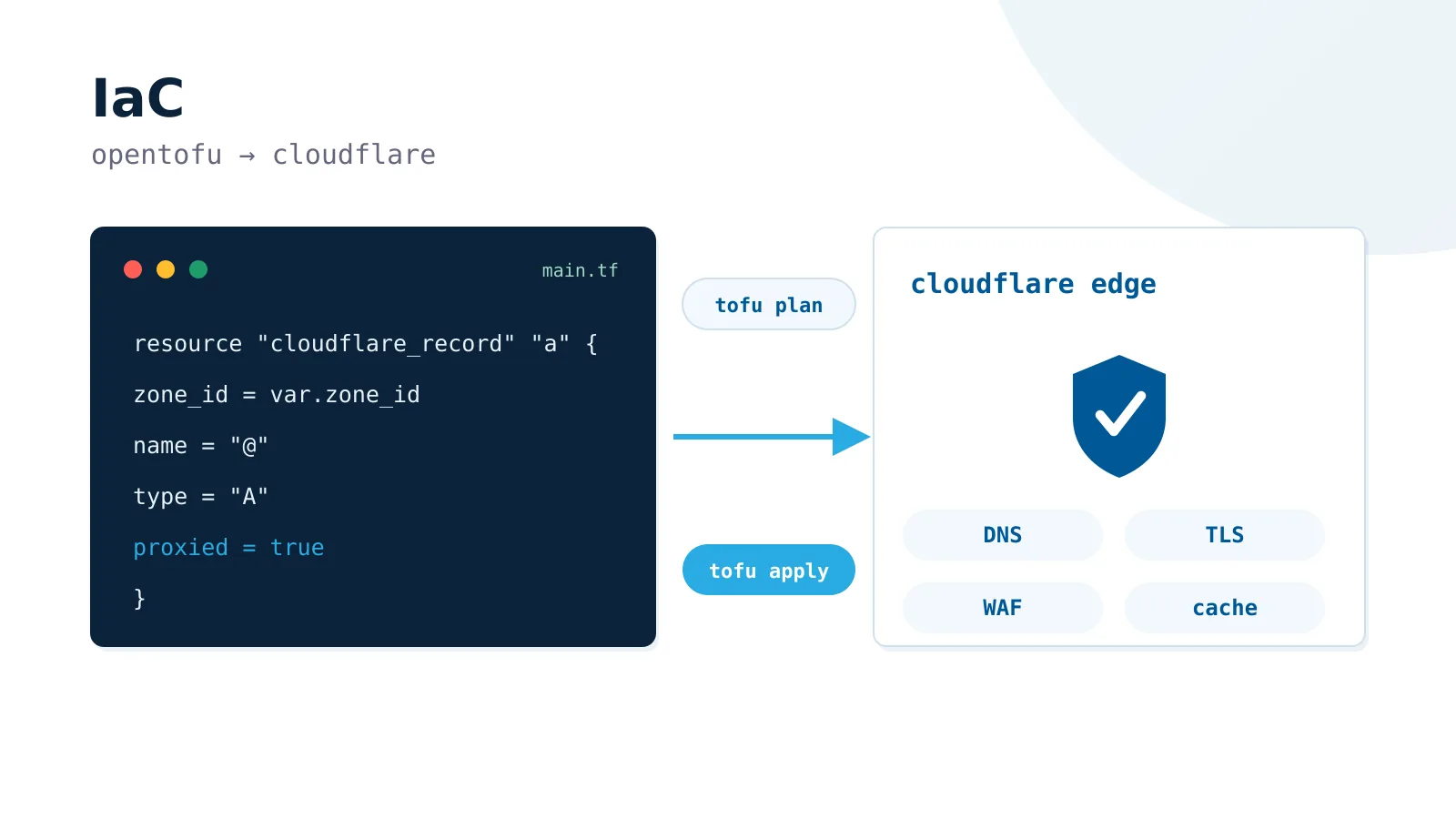Screen dimensions: 1456x819
Task: Click the blue shield checkmark icon
Action: point(1119,416)
